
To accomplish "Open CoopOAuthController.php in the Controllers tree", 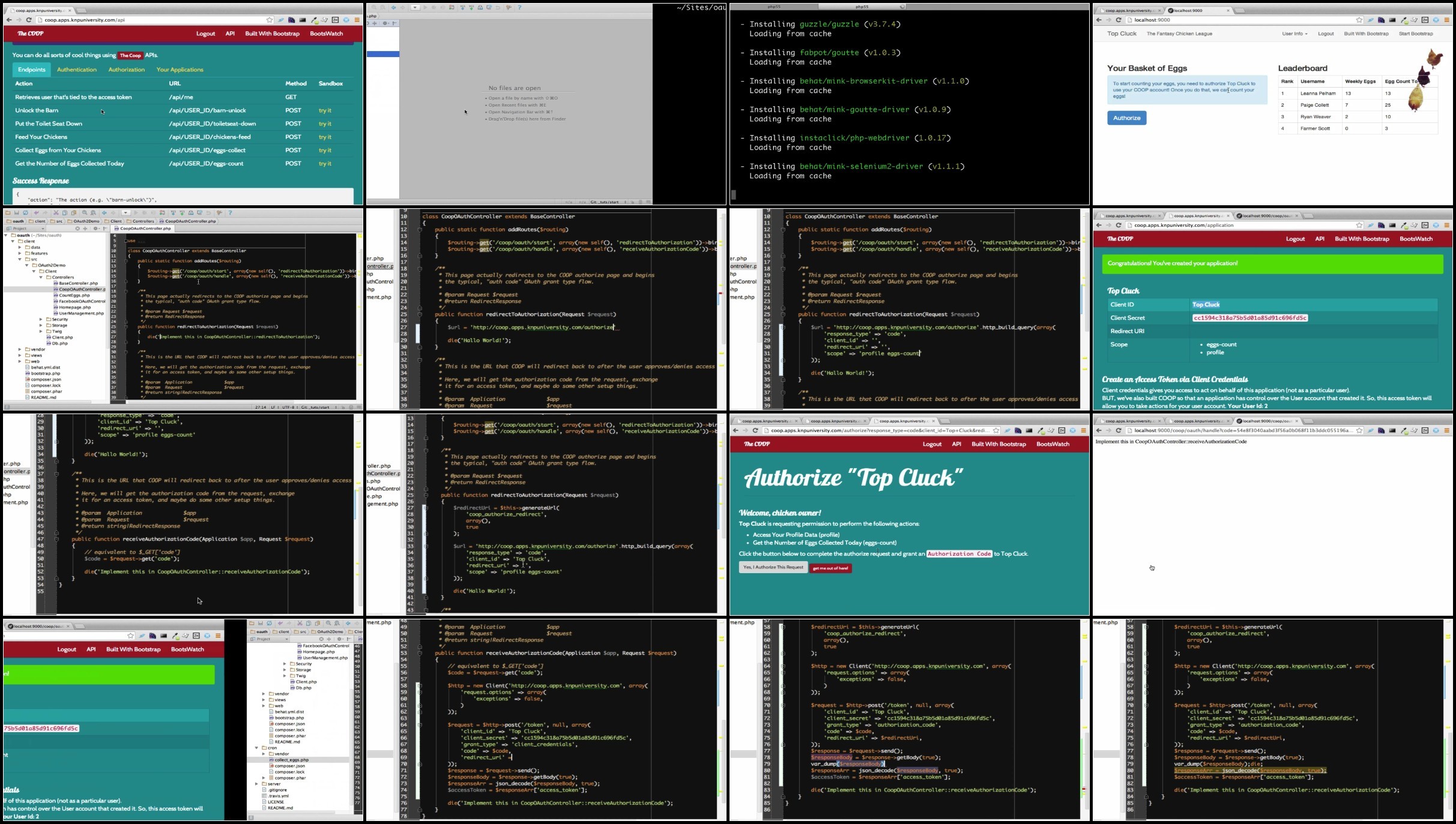I will [x=82, y=289].
